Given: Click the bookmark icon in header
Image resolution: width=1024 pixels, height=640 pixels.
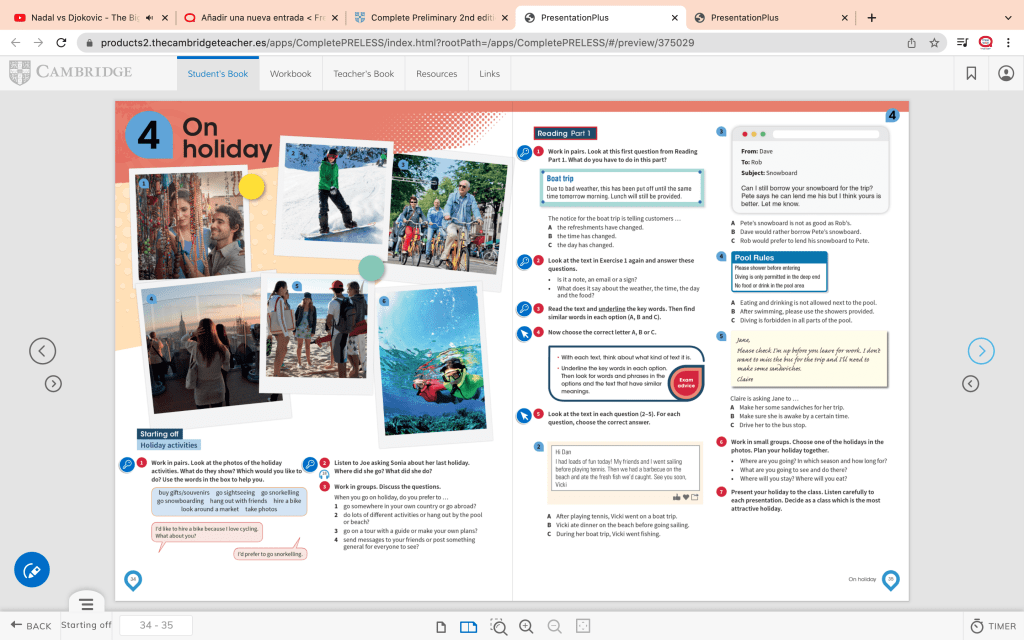Looking at the screenshot, I should 971,73.
